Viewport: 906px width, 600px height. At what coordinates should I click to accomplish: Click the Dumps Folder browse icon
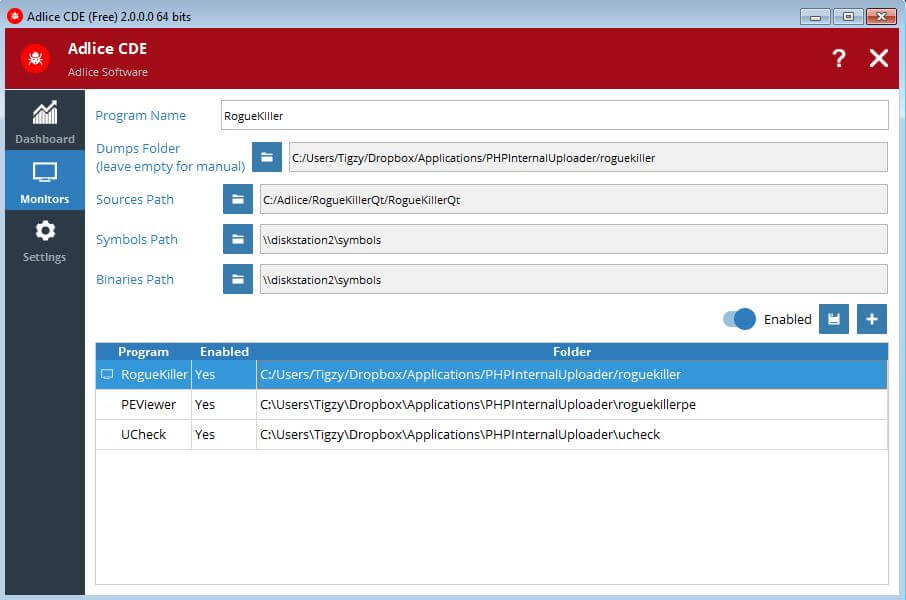point(266,157)
